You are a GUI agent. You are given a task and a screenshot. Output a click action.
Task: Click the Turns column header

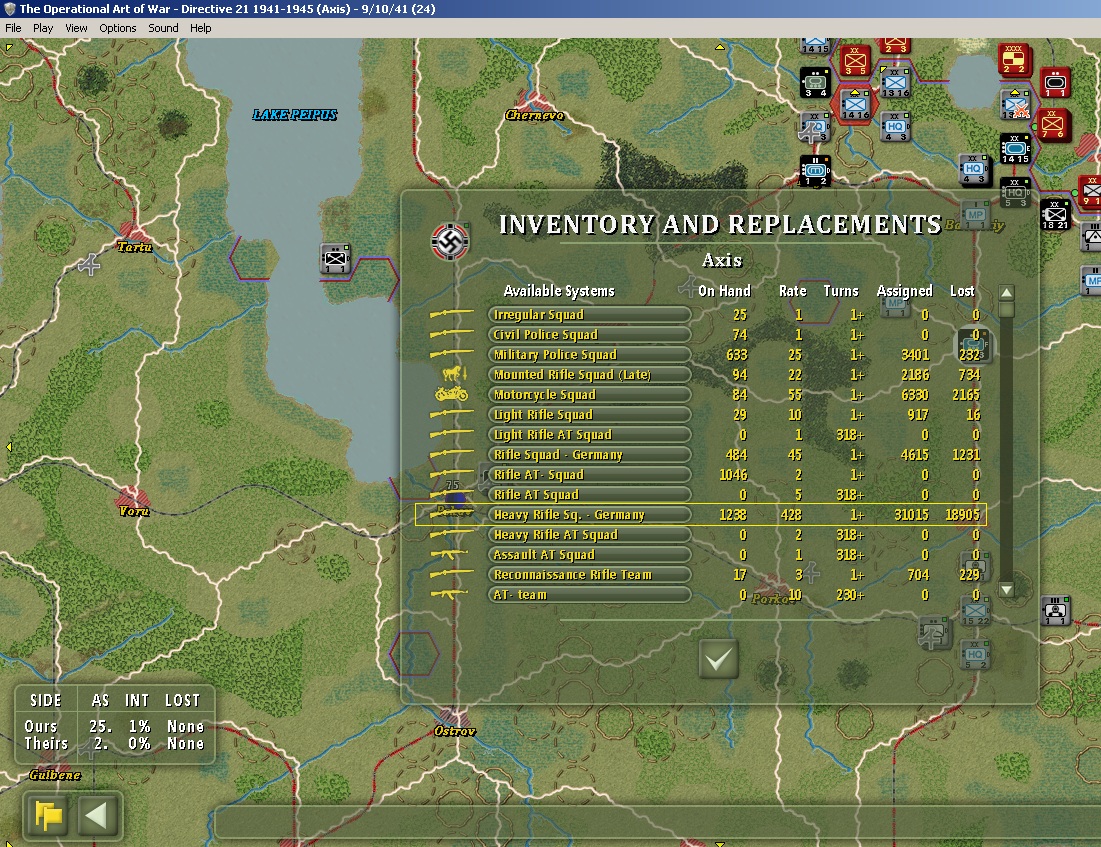pos(840,291)
